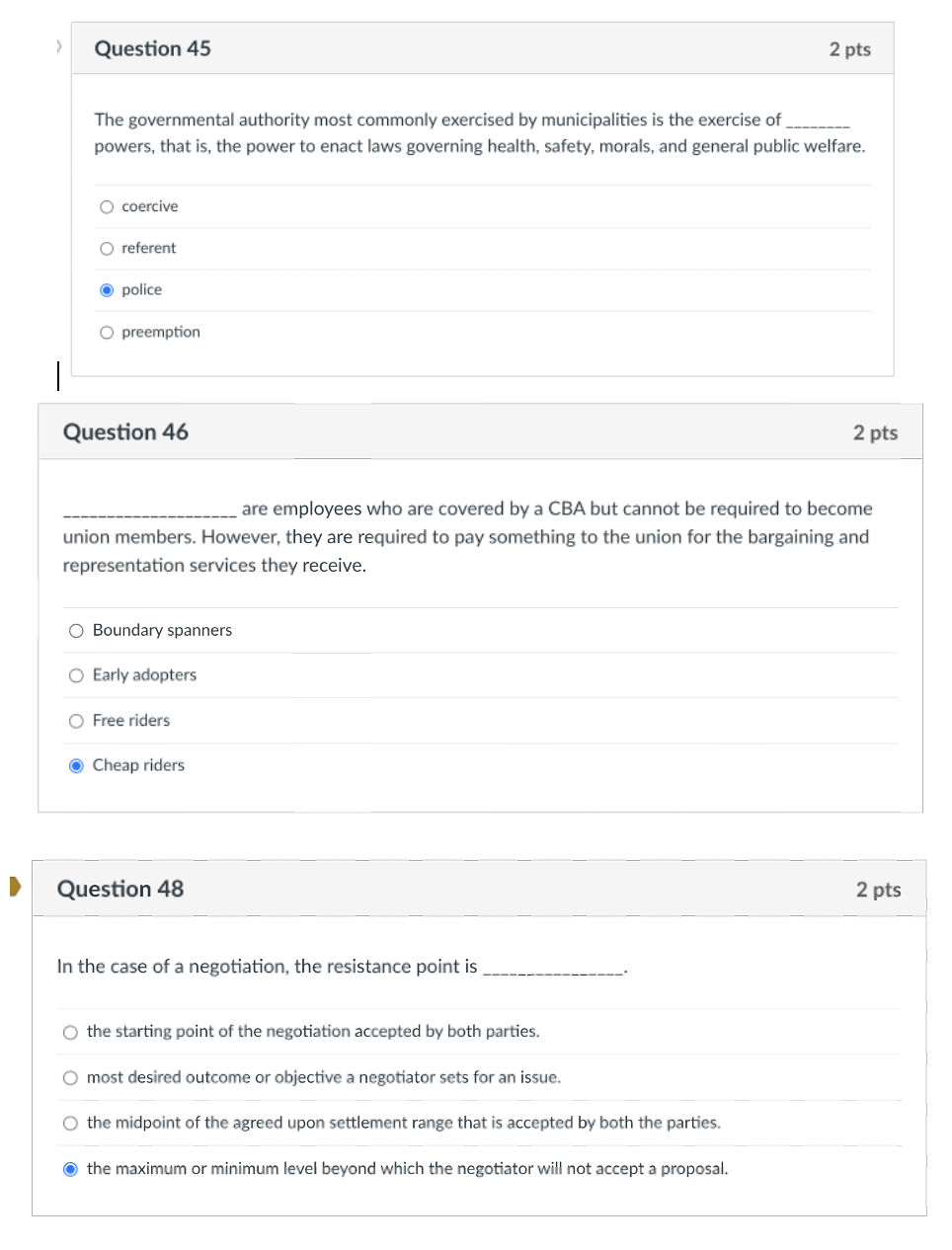Click the selected "Cheap riders" option

coord(76,765)
